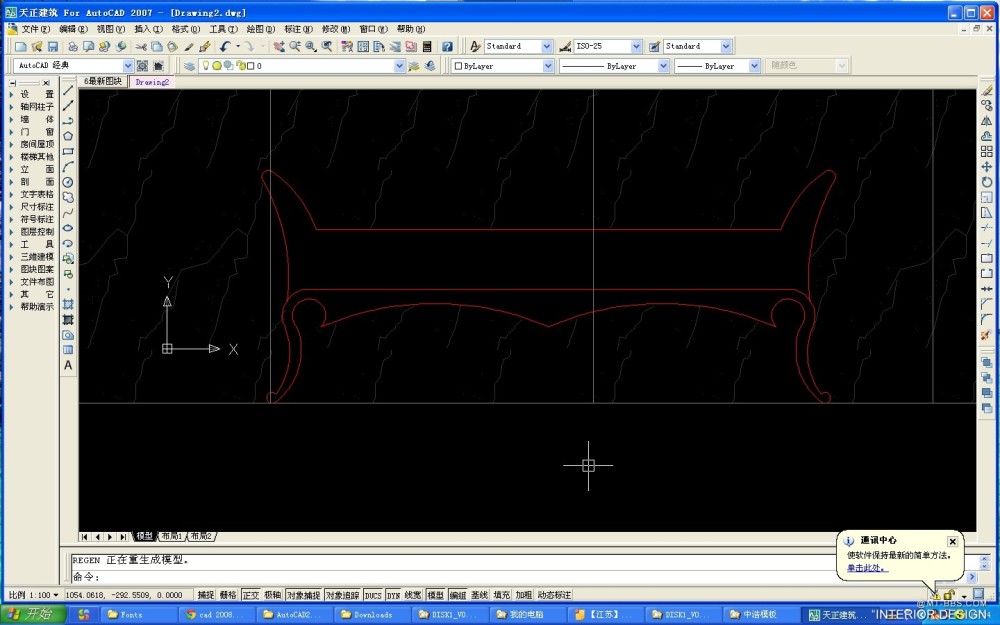
Task: Click the Array modify tool
Action: tap(987, 152)
